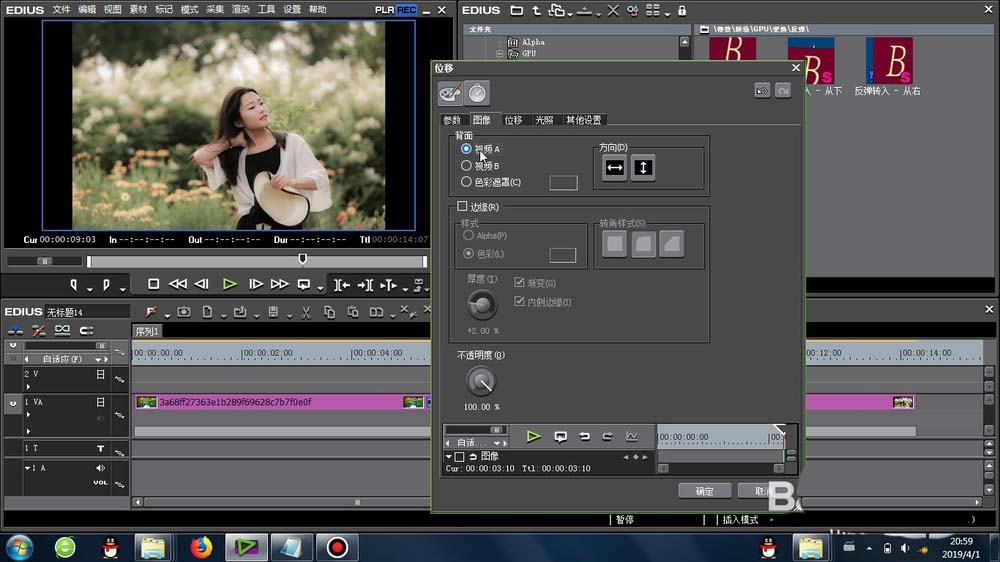
Task: Open the palette presets icon in dialog
Action: (450, 93)
